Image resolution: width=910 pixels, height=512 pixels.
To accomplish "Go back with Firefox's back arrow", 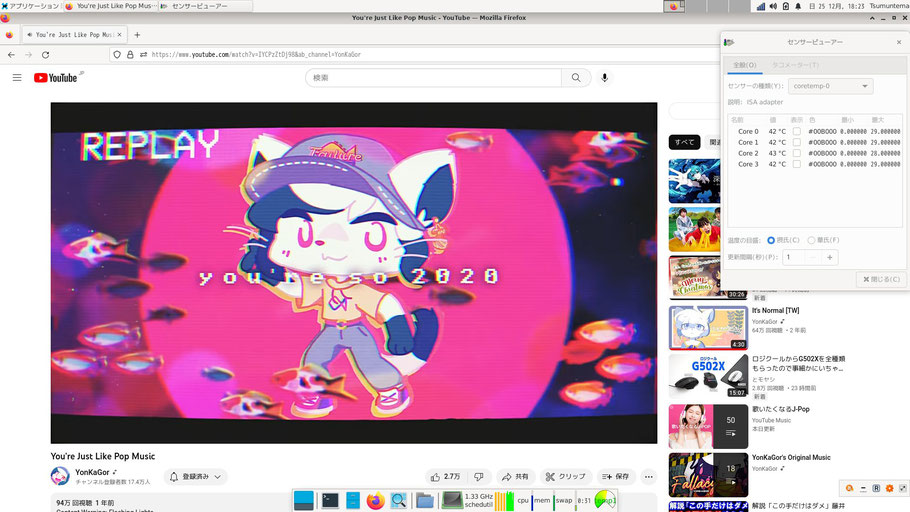I will click(x=12, y=55).
